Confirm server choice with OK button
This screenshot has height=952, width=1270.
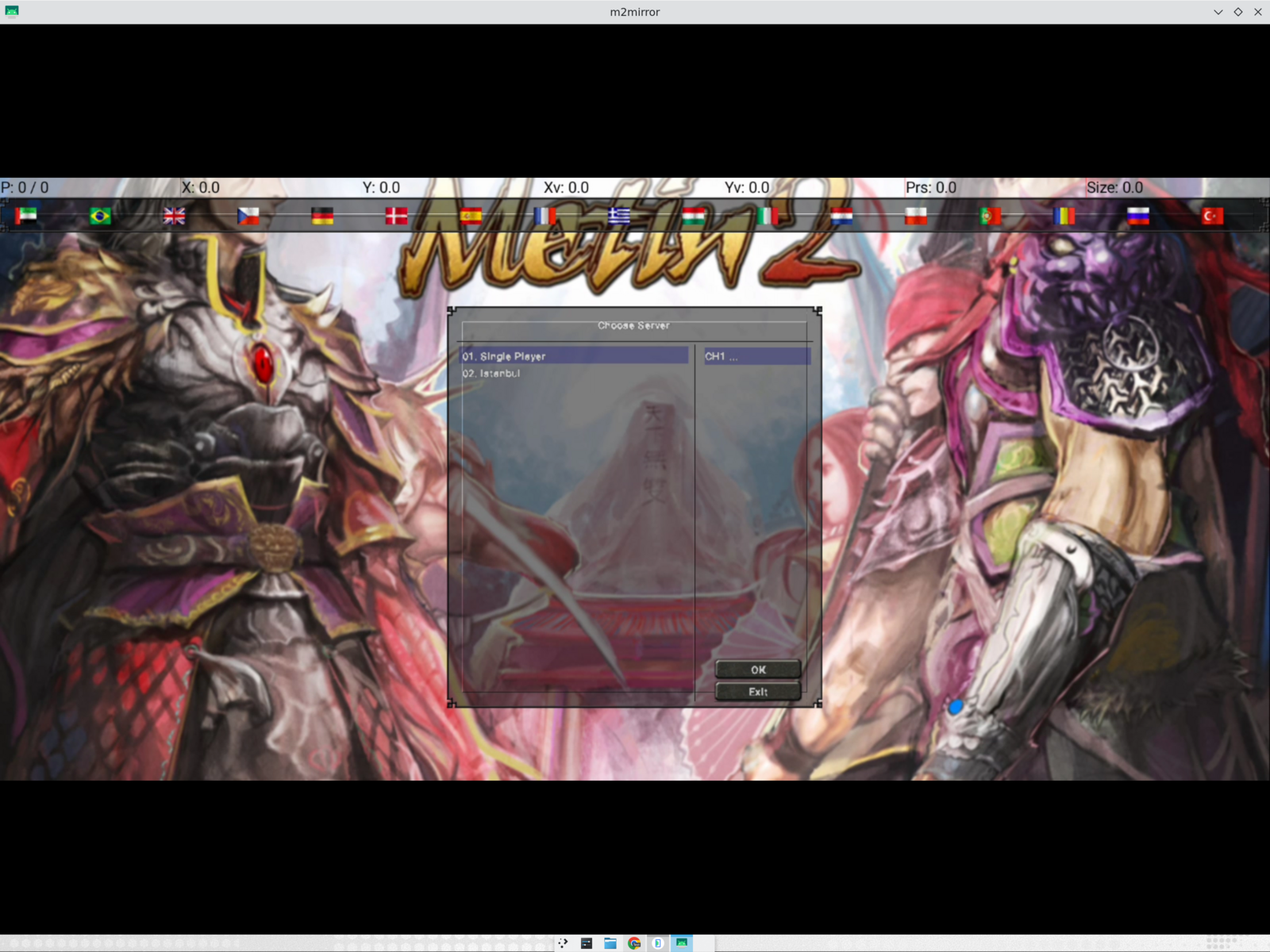[758, 670]
